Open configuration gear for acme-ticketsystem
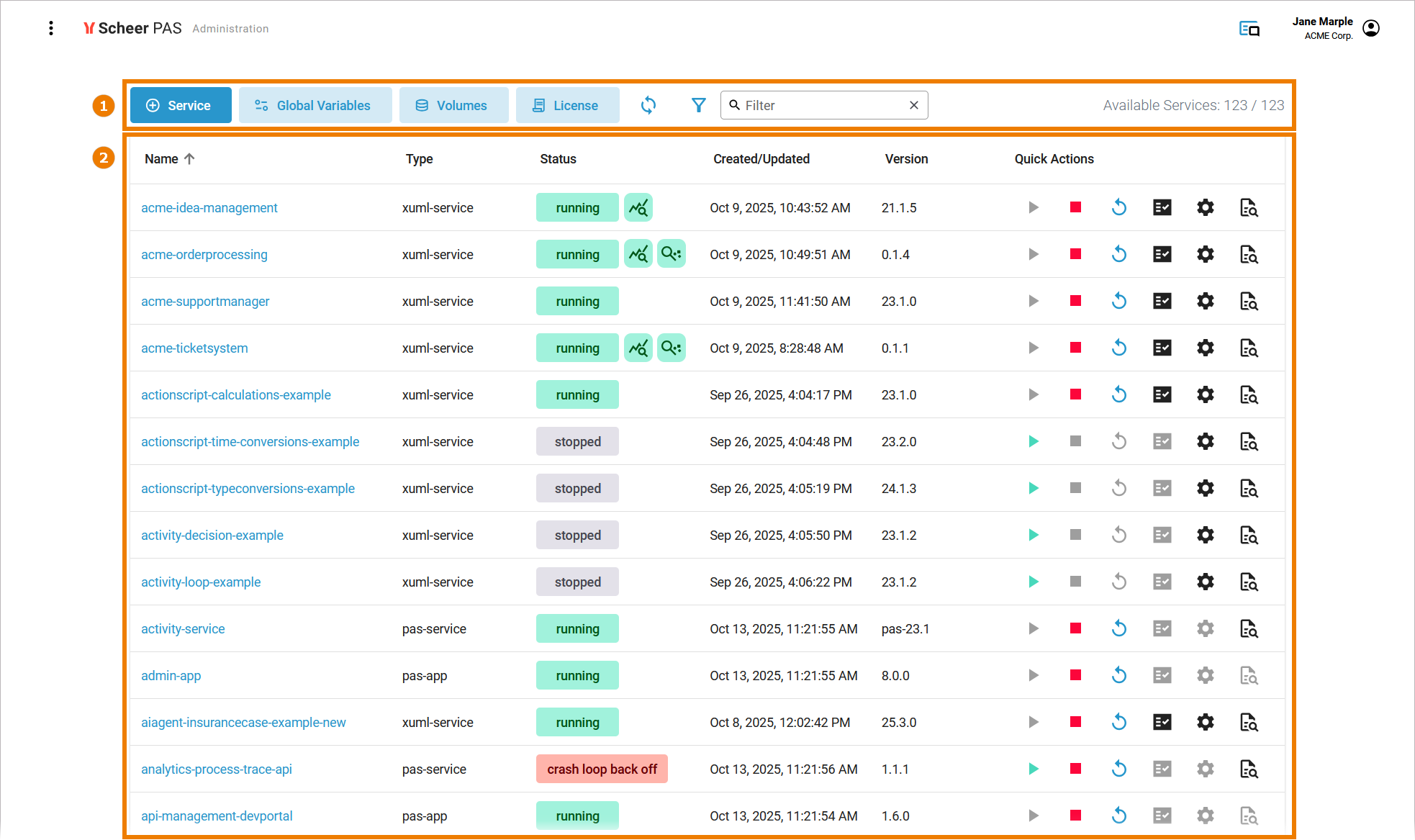Viewport: 1415px width, 840px height. pyautogui.click(x=1205, y=348)
